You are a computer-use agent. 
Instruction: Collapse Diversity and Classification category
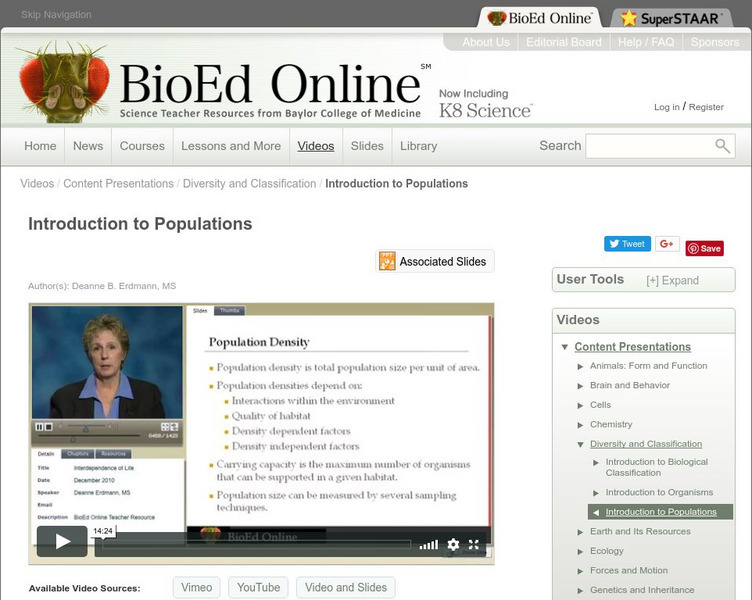point(580,445)
